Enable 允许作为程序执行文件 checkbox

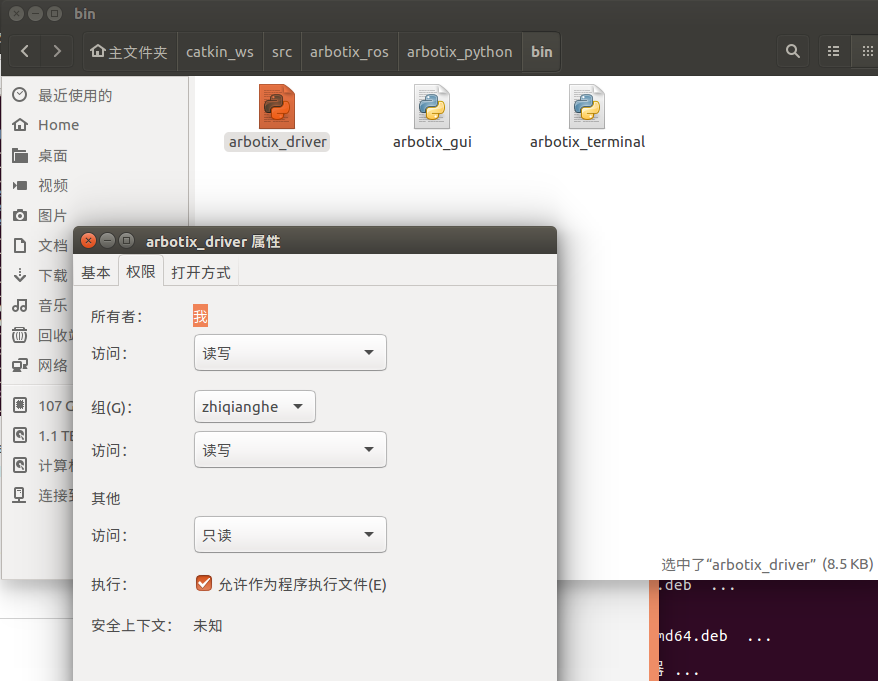[204, 585]
